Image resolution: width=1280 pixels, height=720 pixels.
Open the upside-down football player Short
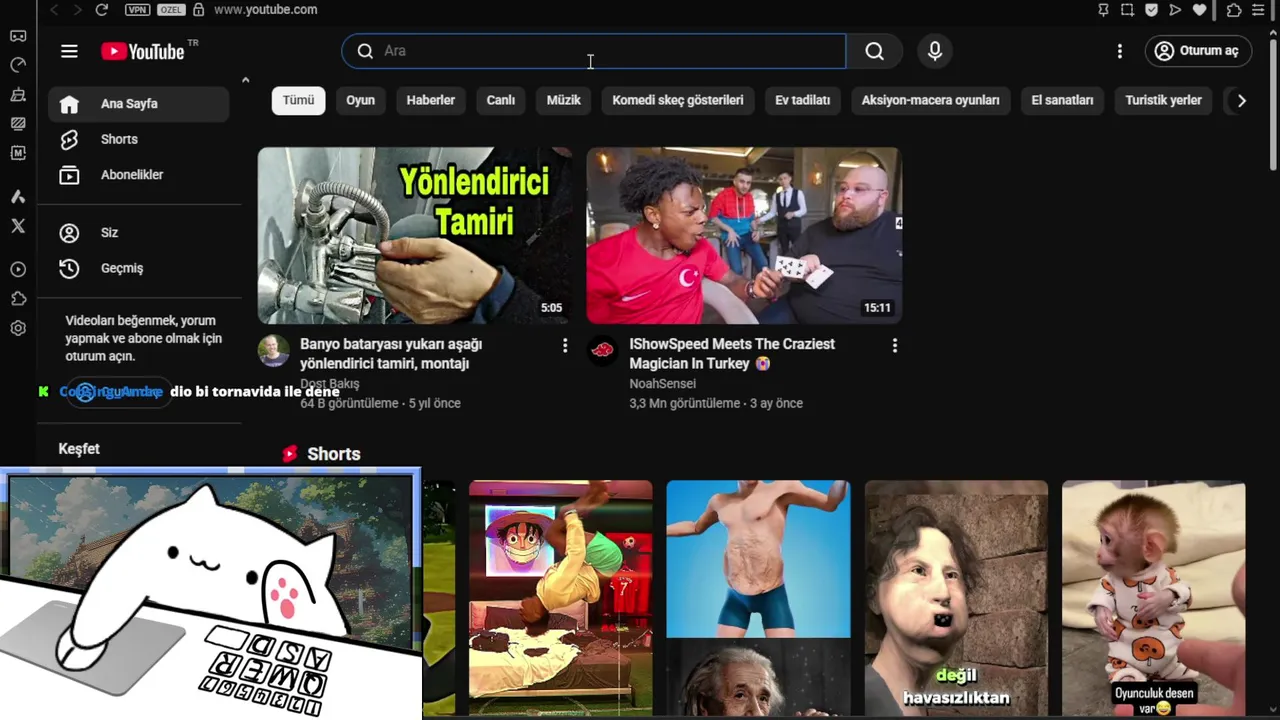pyautogui.click(x=560, y=598)
